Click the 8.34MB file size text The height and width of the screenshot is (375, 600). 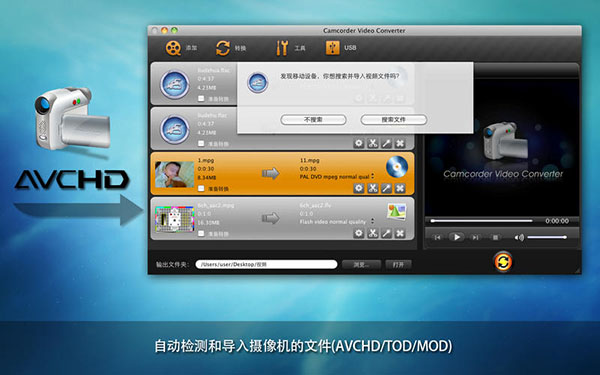click(x=207, y=178)
